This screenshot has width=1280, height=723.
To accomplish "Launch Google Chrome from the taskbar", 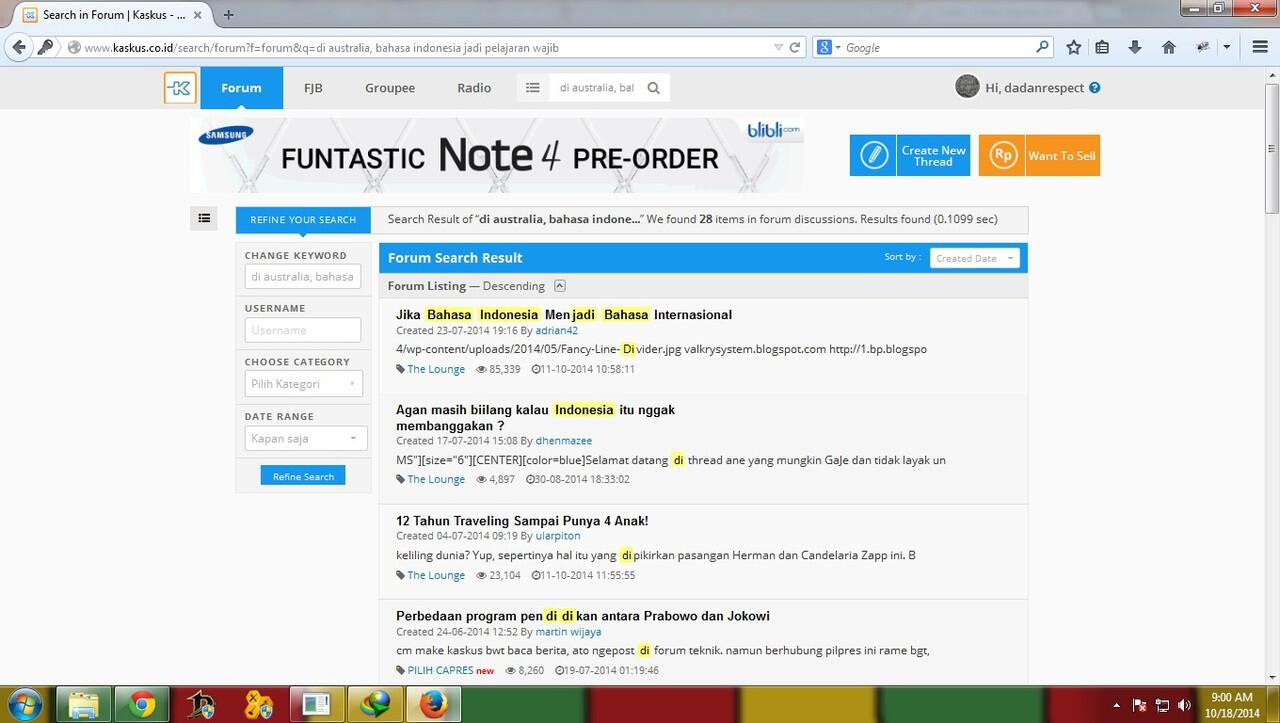I will (142, 704).
